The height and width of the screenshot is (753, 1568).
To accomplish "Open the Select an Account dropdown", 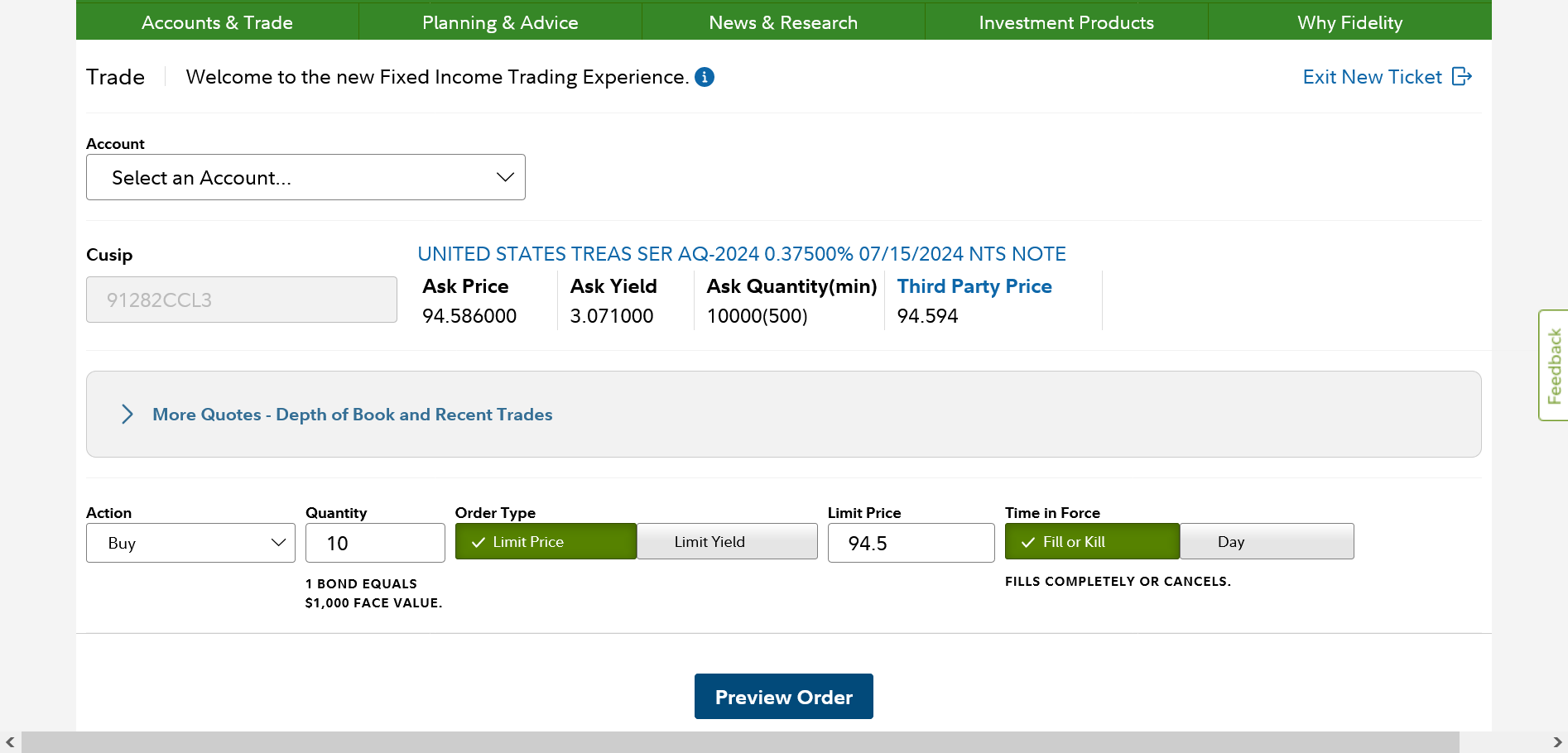I will click(x=305, y=177).
